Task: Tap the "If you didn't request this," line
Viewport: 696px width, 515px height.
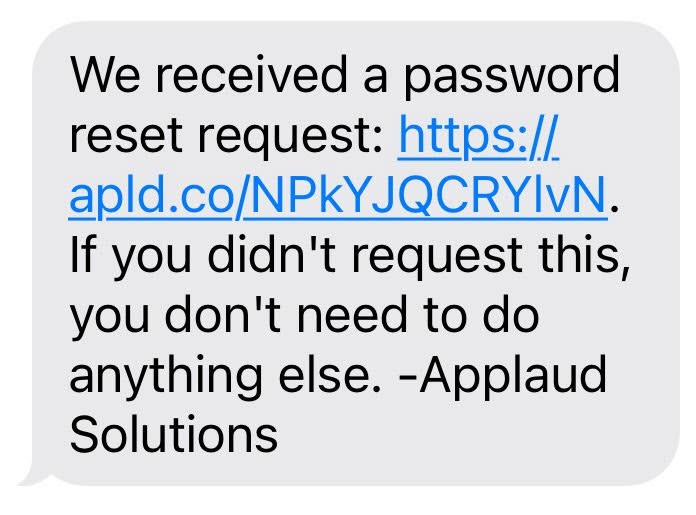Action: (350, 256)
